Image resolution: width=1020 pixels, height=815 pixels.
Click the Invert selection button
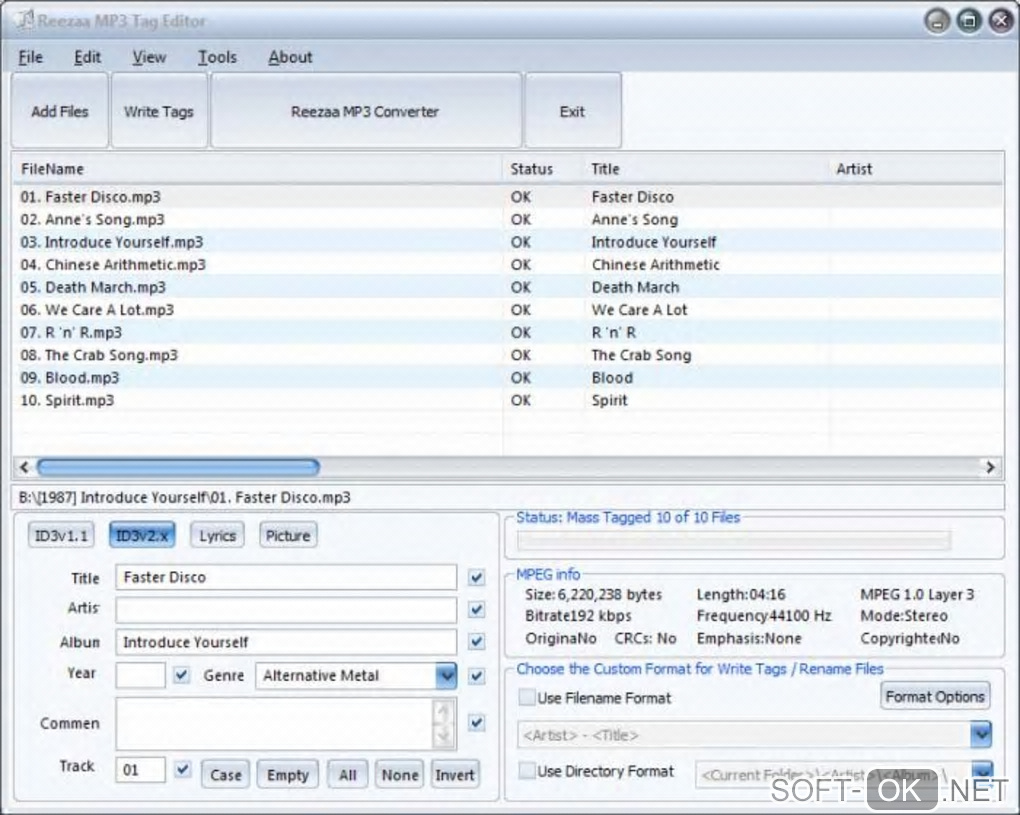coord(455,775)
